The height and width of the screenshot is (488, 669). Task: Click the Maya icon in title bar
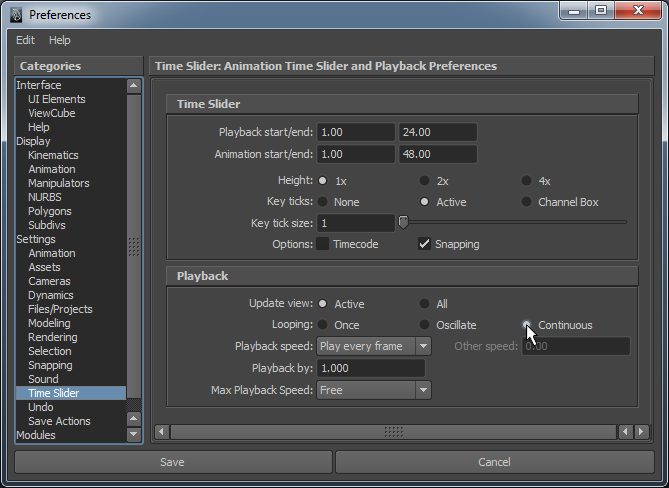[15, 14]
